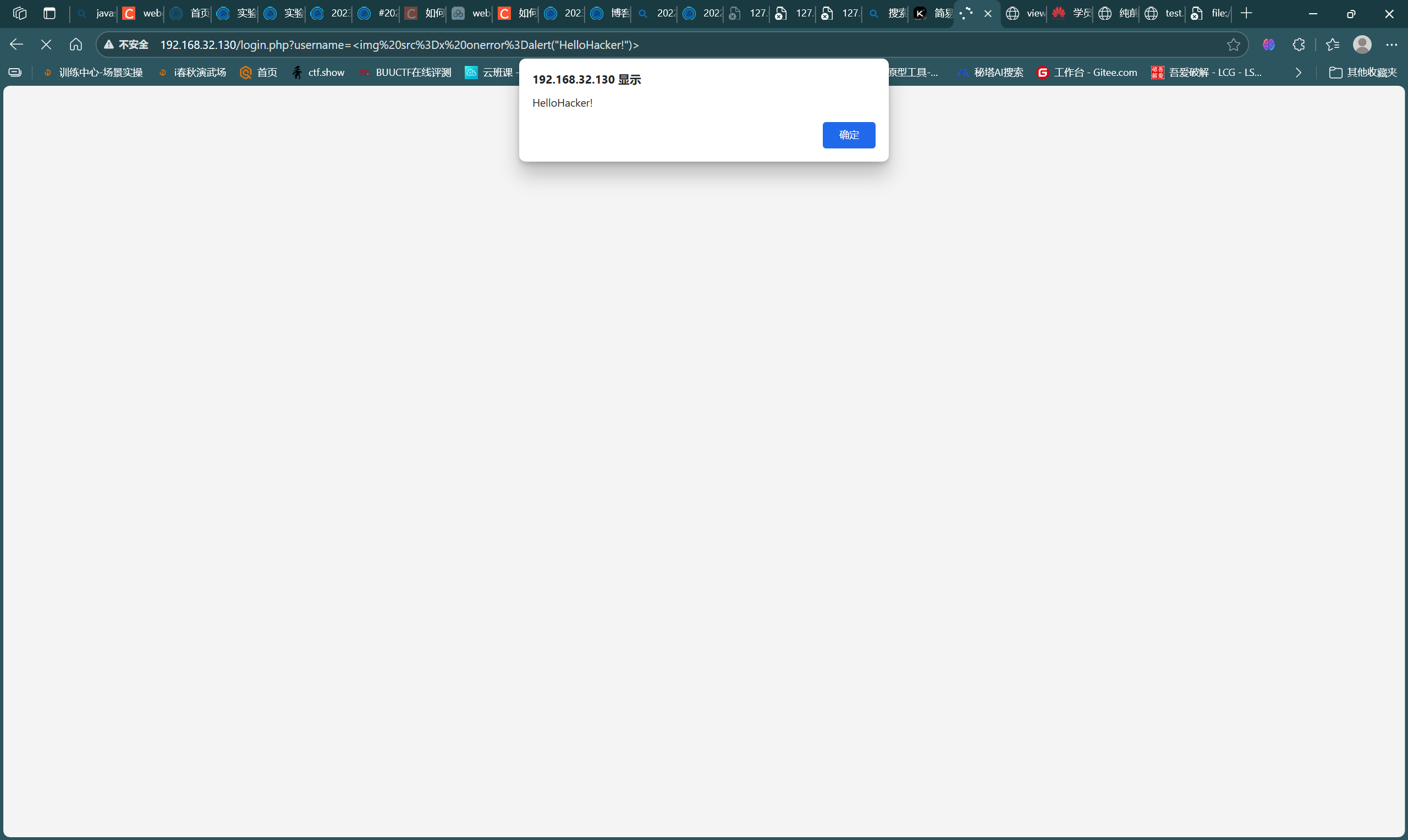This screenshot has height=840, width=1408.
Task: Add page to favorites star icon
Action: [1233, 45]
